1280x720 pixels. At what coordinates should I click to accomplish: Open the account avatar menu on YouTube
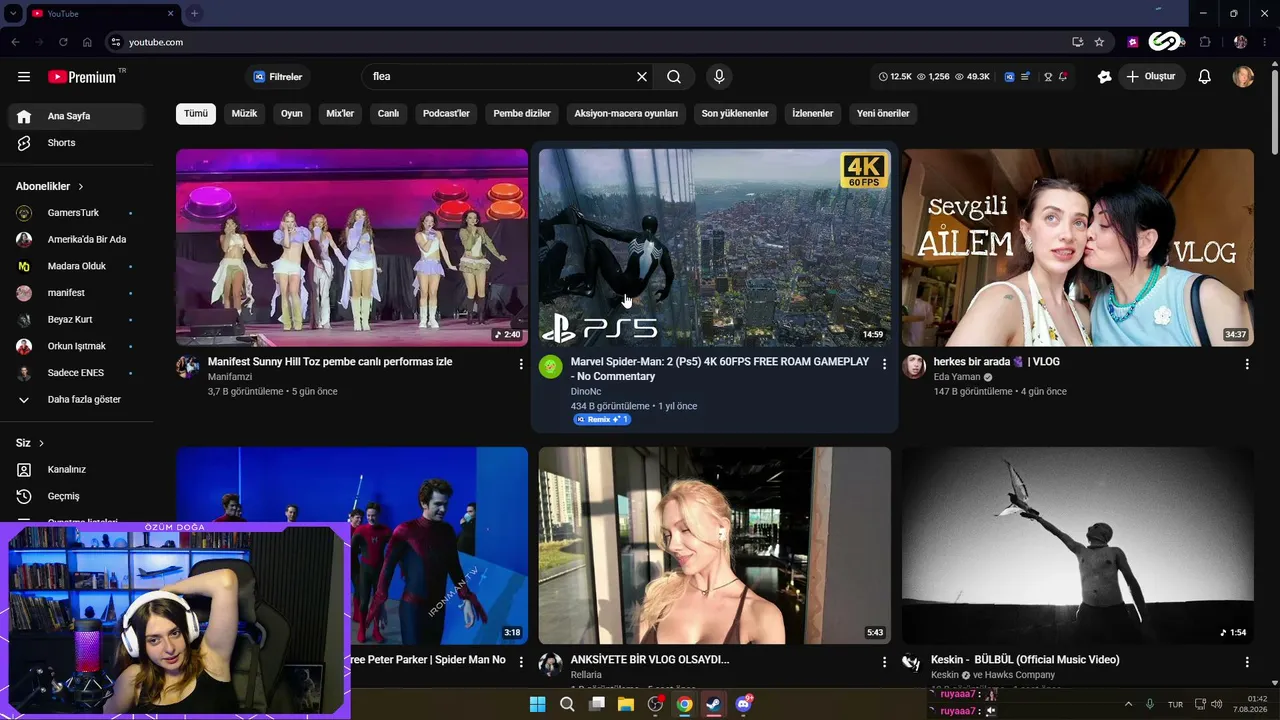(1243, 77)
